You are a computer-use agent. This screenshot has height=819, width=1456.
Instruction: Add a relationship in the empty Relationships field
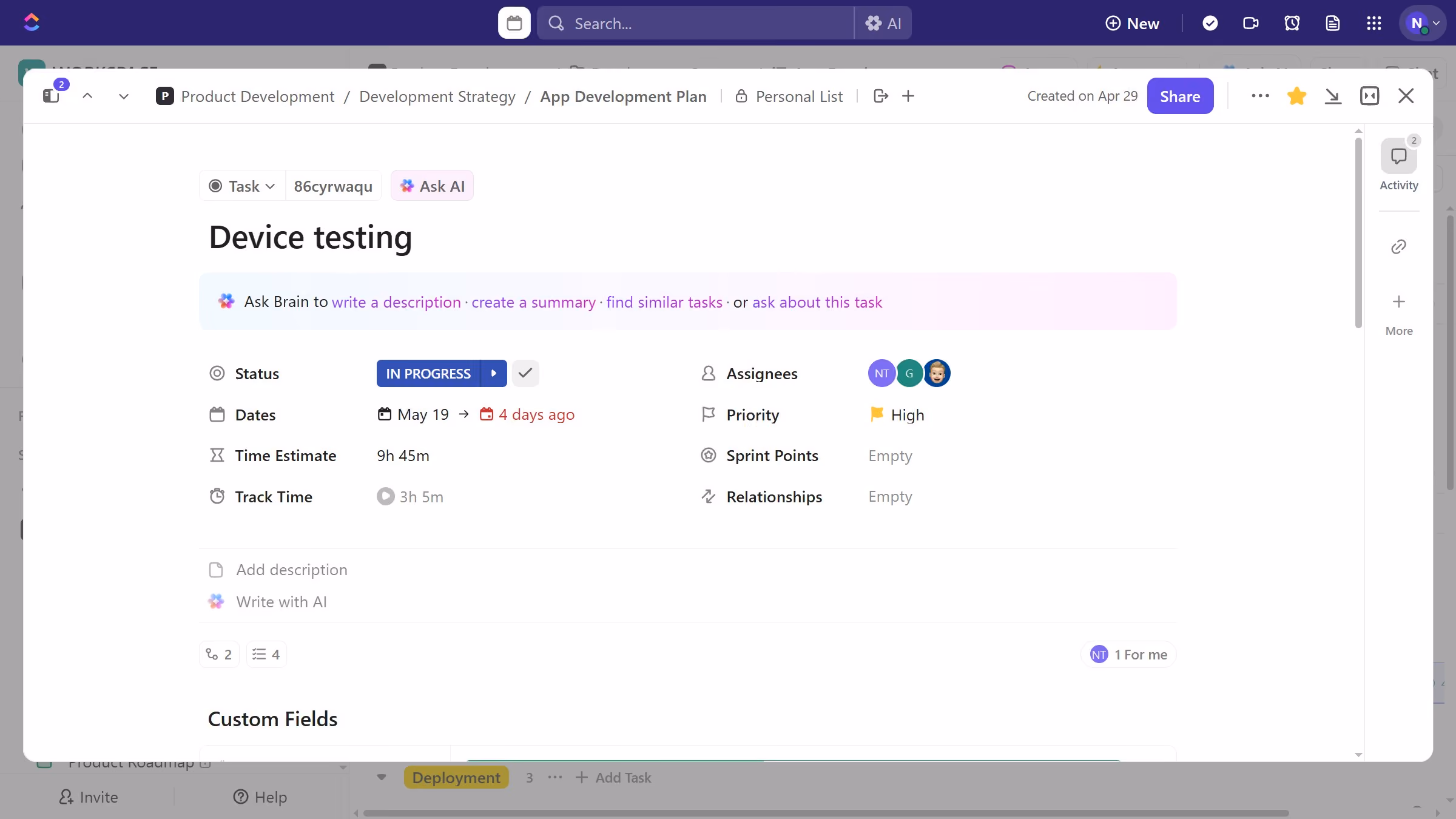click(890, 496)
